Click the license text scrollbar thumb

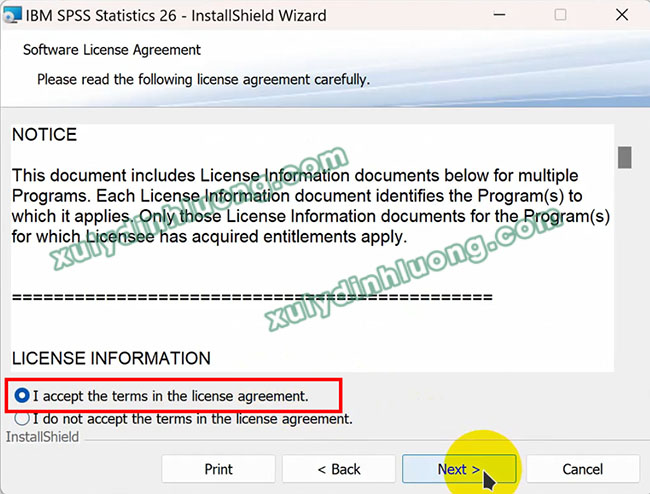624,157
